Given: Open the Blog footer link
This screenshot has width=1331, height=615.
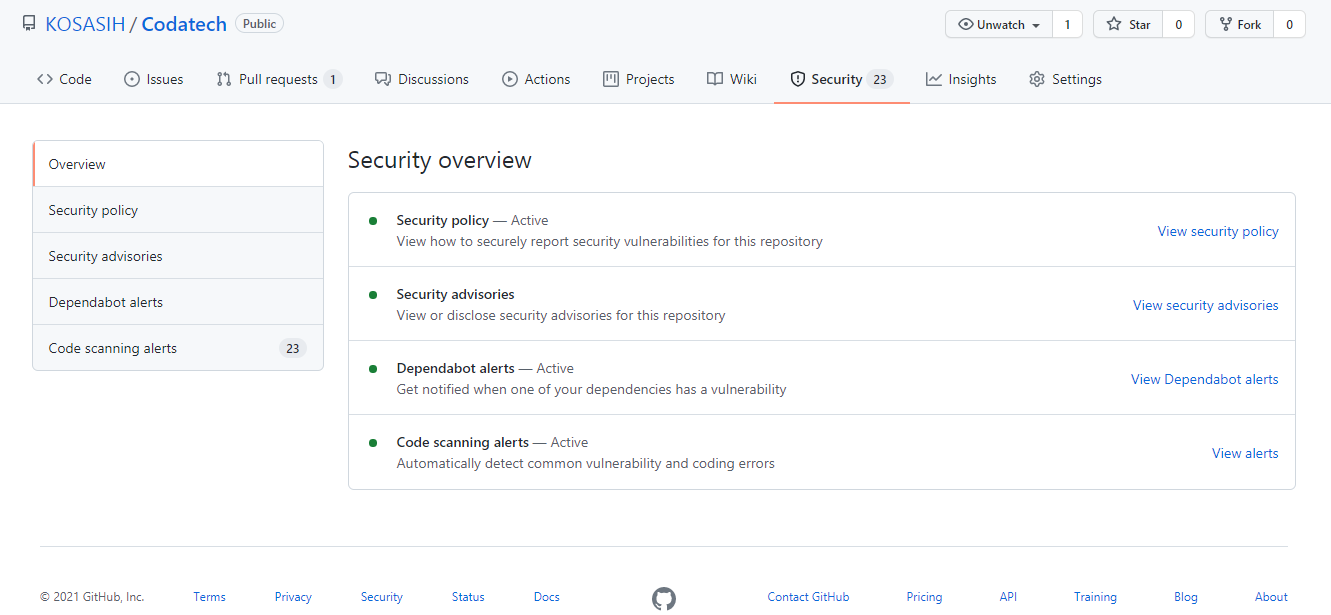Looking at the screenshot, I should pos(1185,597).
